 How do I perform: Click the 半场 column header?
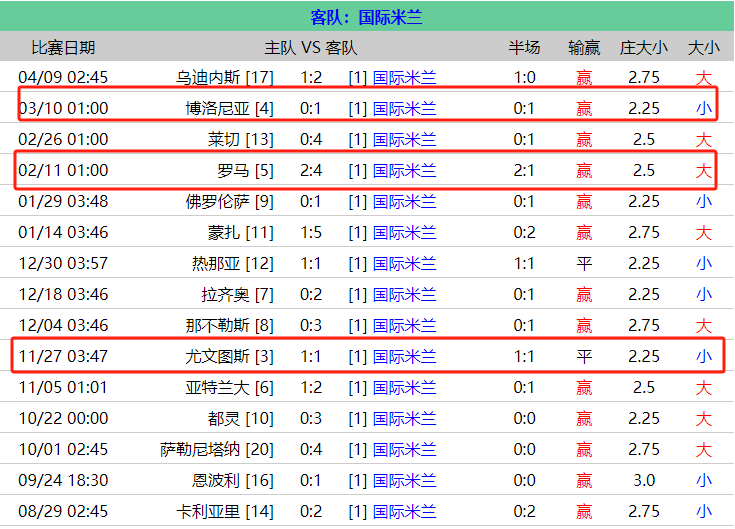point(524,47)
